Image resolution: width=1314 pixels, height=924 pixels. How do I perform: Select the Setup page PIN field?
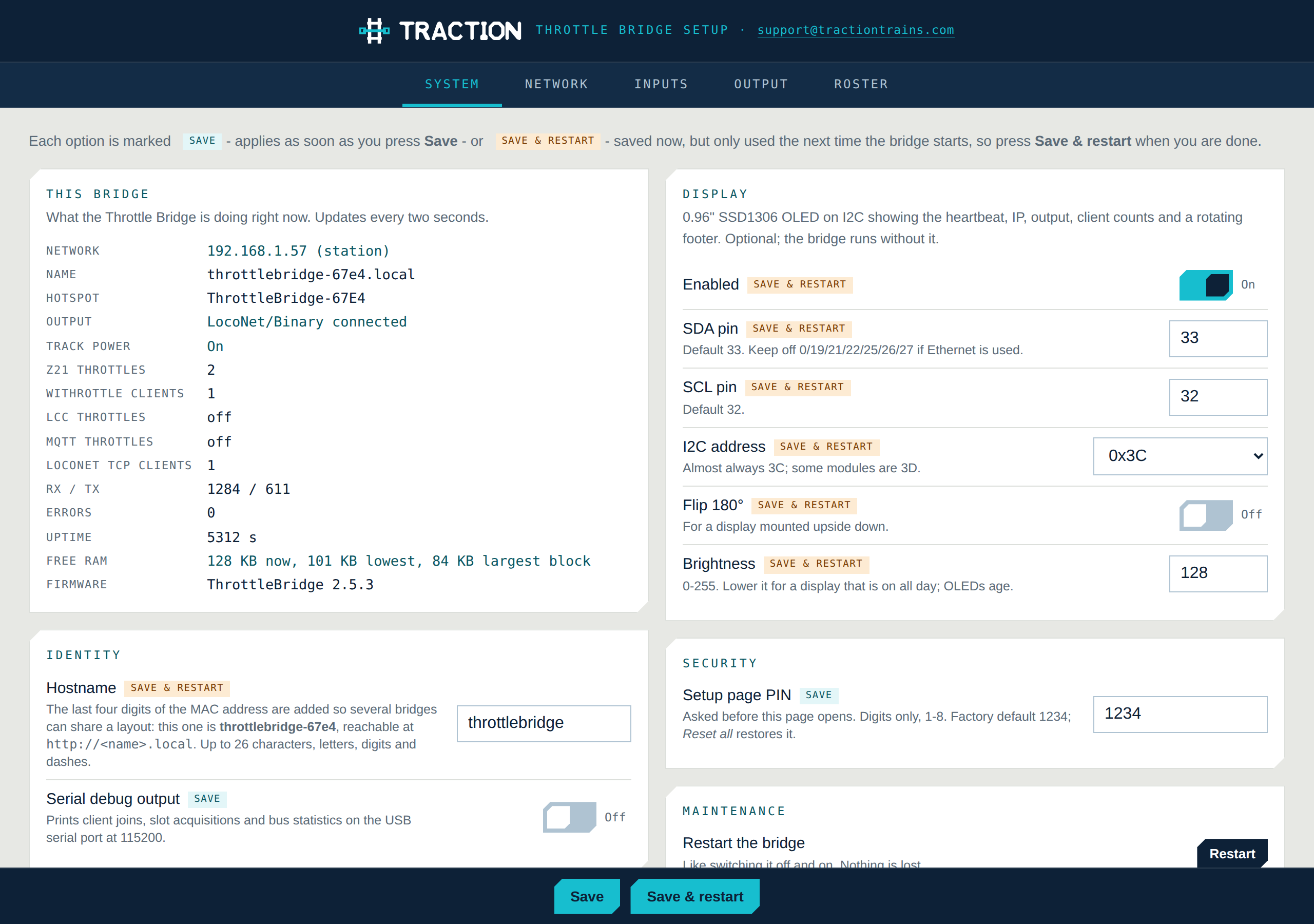tap(1180, 715)
